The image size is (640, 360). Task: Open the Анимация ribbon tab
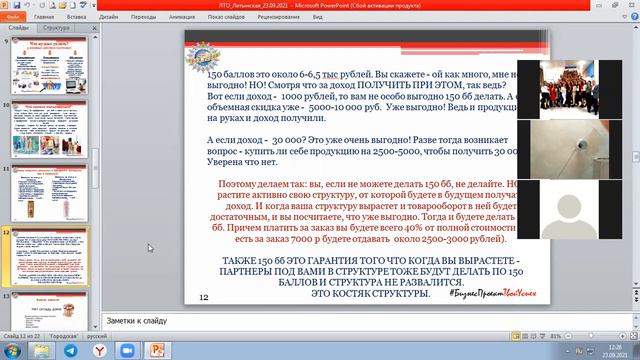182,17
